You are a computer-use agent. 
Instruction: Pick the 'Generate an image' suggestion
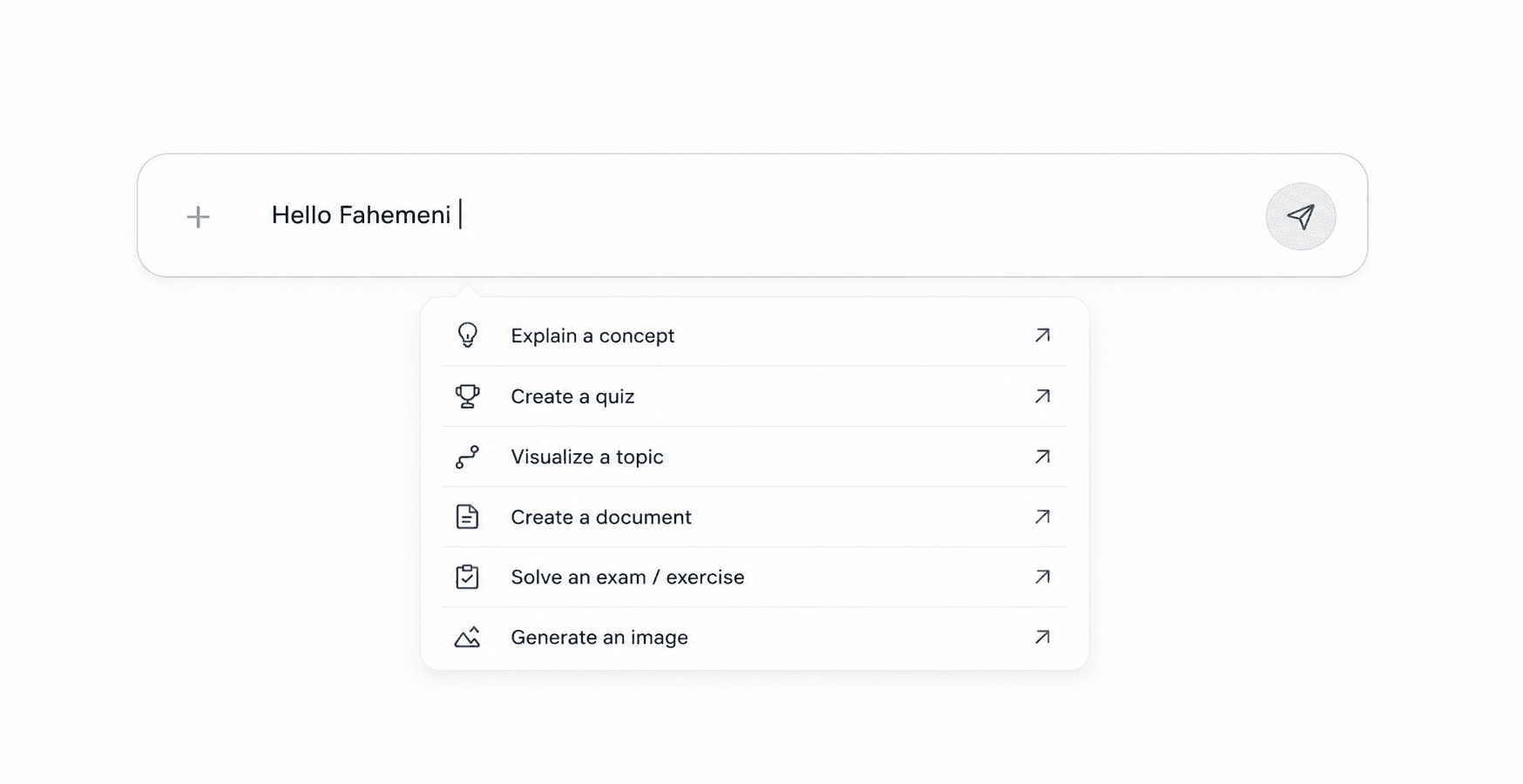755,637
